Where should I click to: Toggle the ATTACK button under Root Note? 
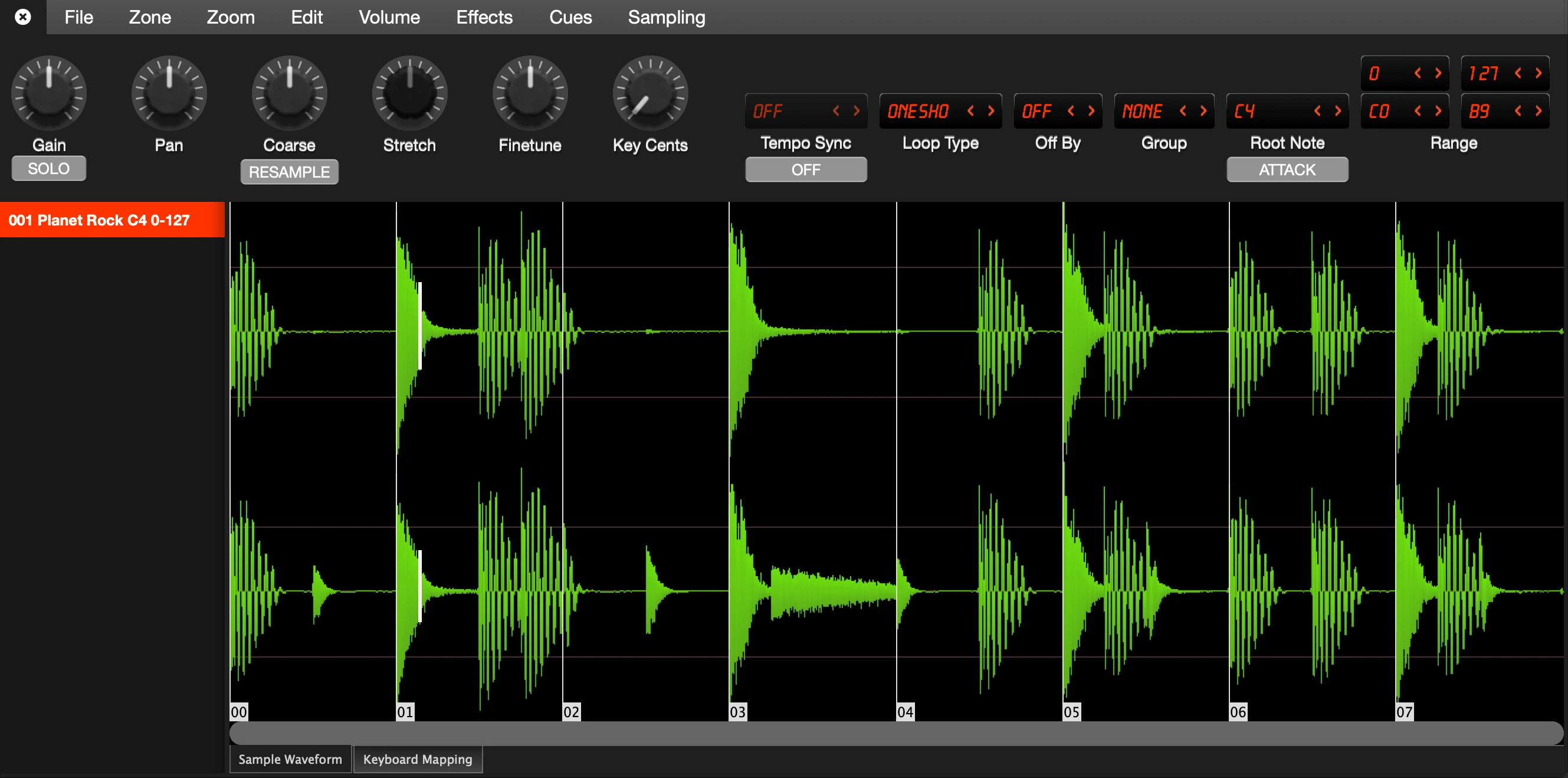pyautogui.click(x=1287, y=169)
